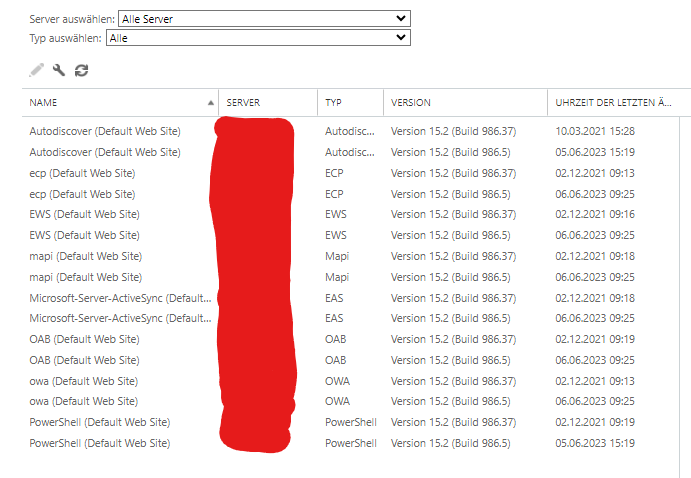Viewport: 691px width, 478px height.
Task: Select ecp row dated 06.06.2023 09:25
Action: [350, 194]
